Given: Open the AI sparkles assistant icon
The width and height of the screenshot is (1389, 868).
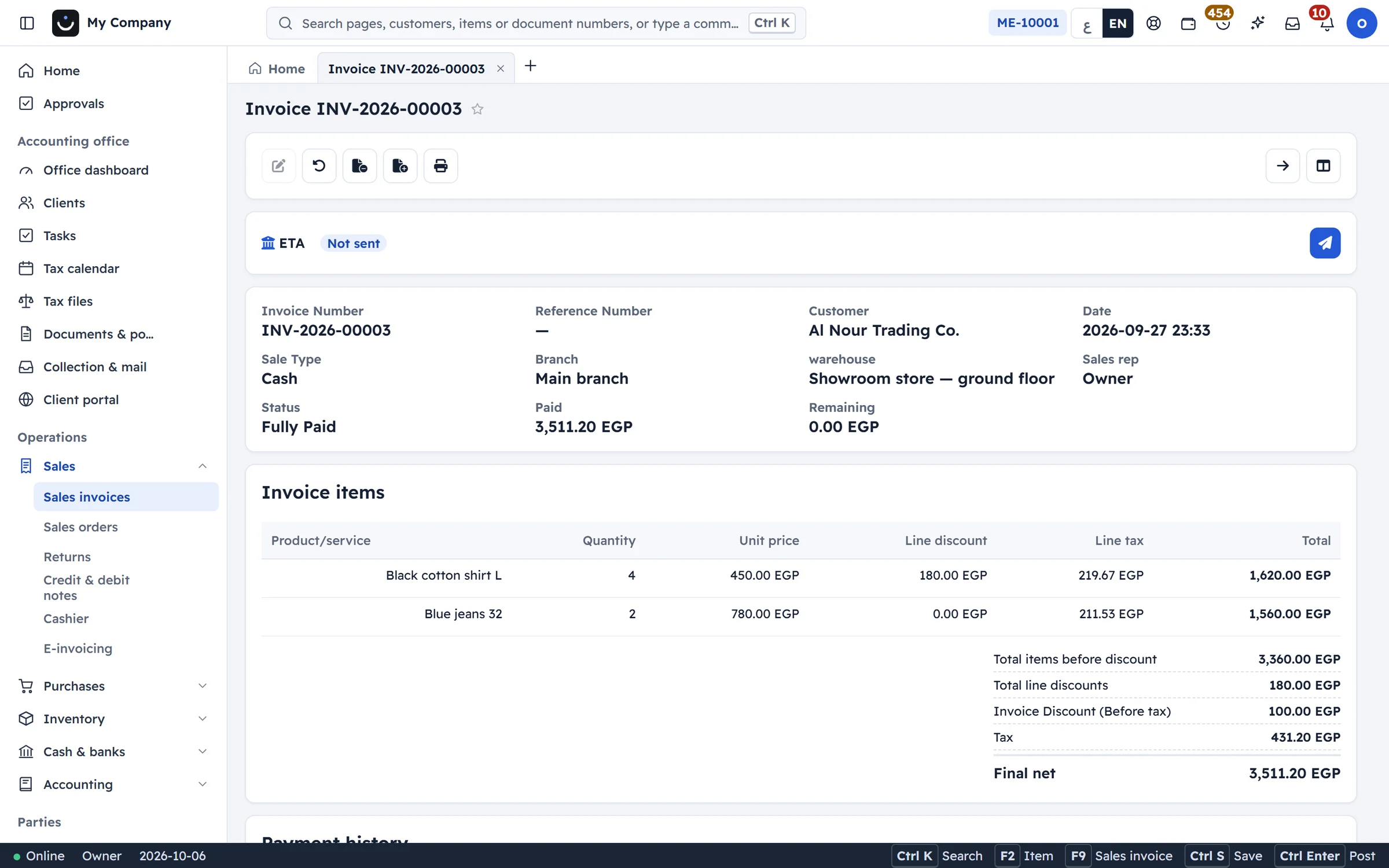Looking at the screenshot, I should click(x=1257, y=23).
